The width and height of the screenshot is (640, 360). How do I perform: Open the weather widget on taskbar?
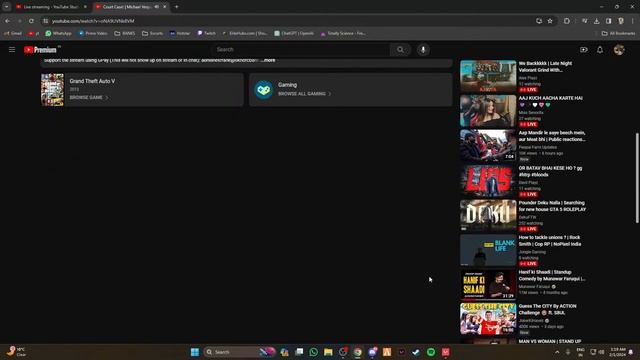[16, 352]
